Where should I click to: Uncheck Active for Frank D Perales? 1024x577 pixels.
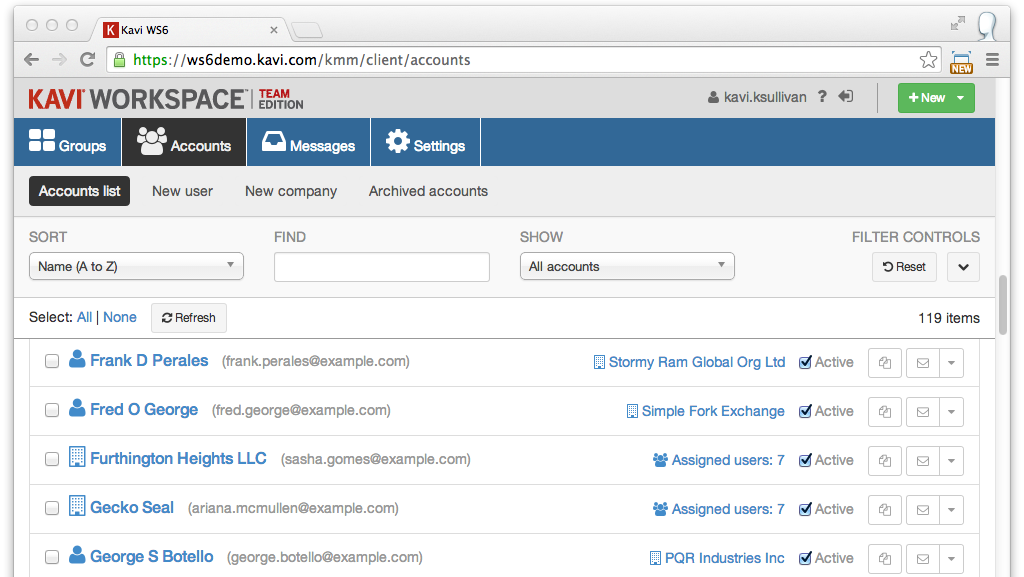[806, 362]
